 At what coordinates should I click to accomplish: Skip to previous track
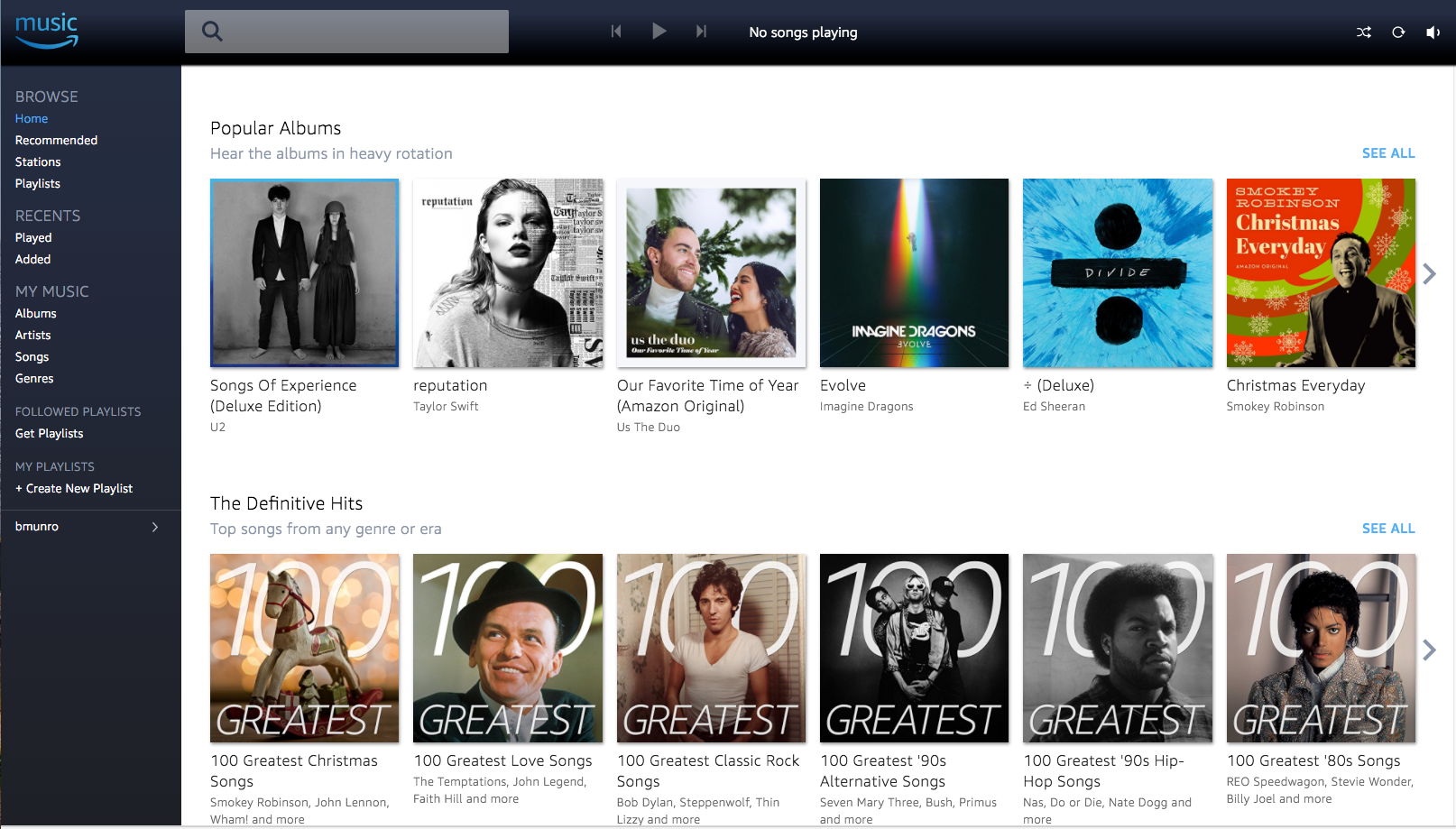tap(616, 32)
